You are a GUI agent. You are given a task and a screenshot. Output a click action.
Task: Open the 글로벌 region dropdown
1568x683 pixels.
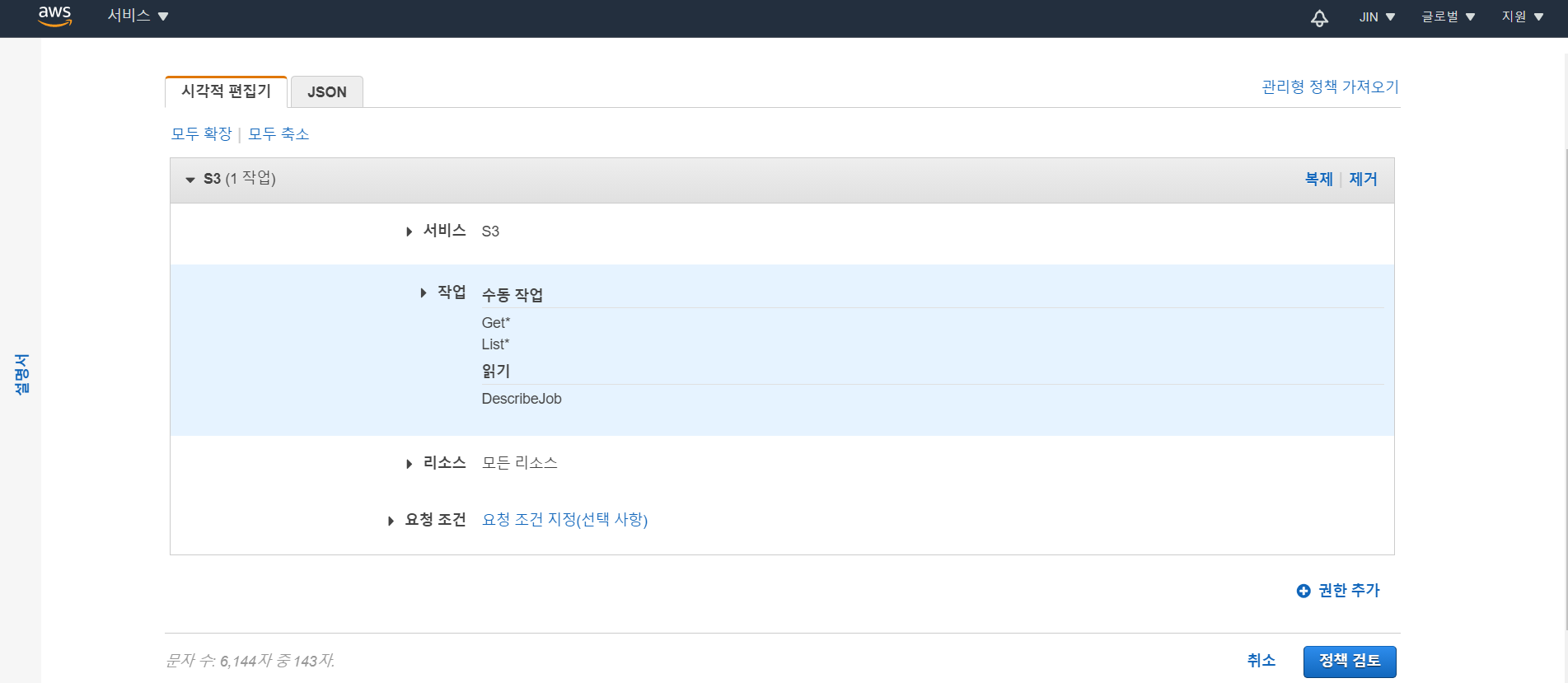(x=1448, y=17)
